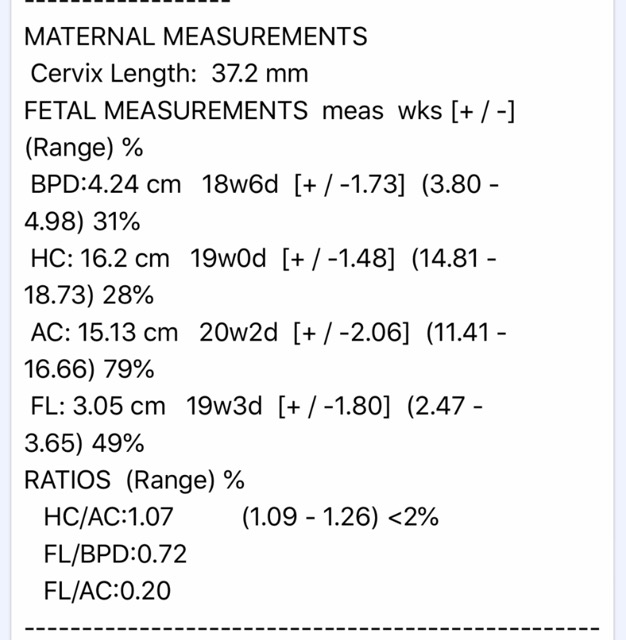This screenshot has height=640, width=626.
Task: Select the FL: 3.05 cm measurement
Action: click(98, 406)
